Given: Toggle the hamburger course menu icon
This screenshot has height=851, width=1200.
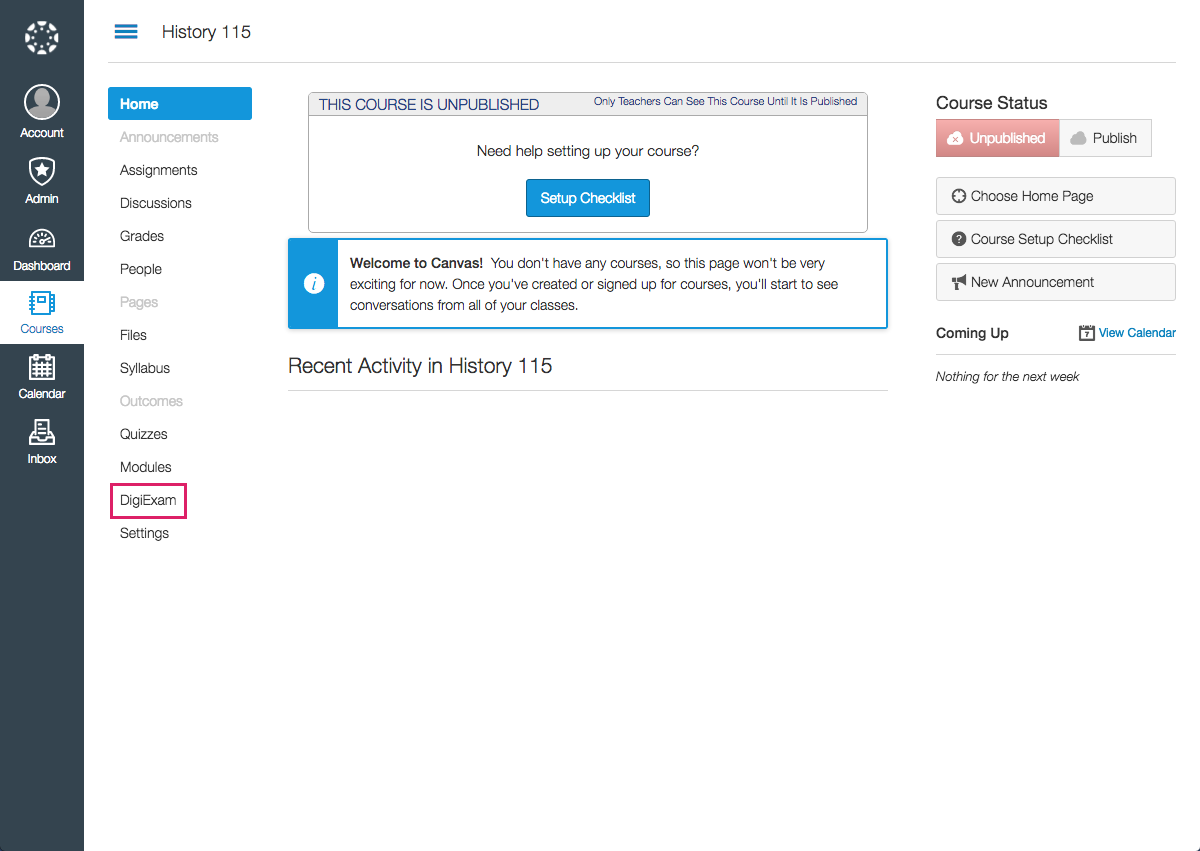Looking at the screenshot, I should pos(126,32).
